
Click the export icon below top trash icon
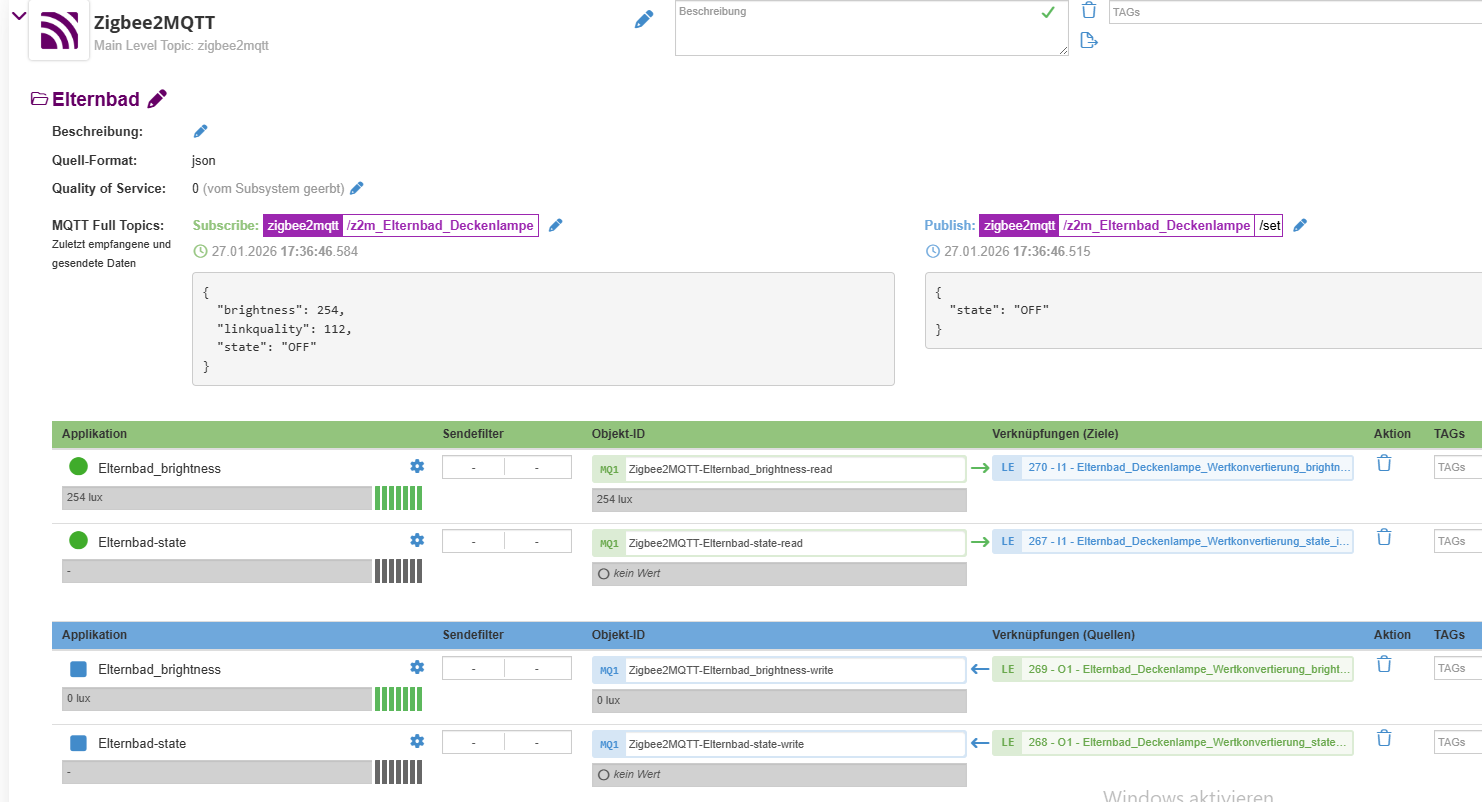click(x=1089, y=41)
